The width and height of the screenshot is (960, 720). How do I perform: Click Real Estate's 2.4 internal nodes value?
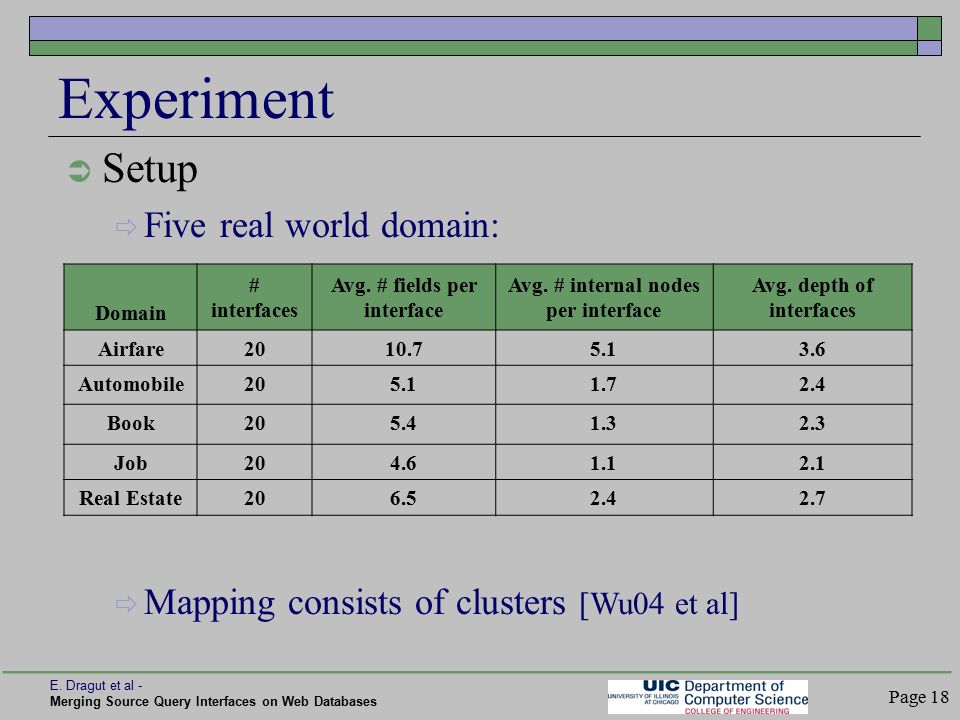coord(603,498)
